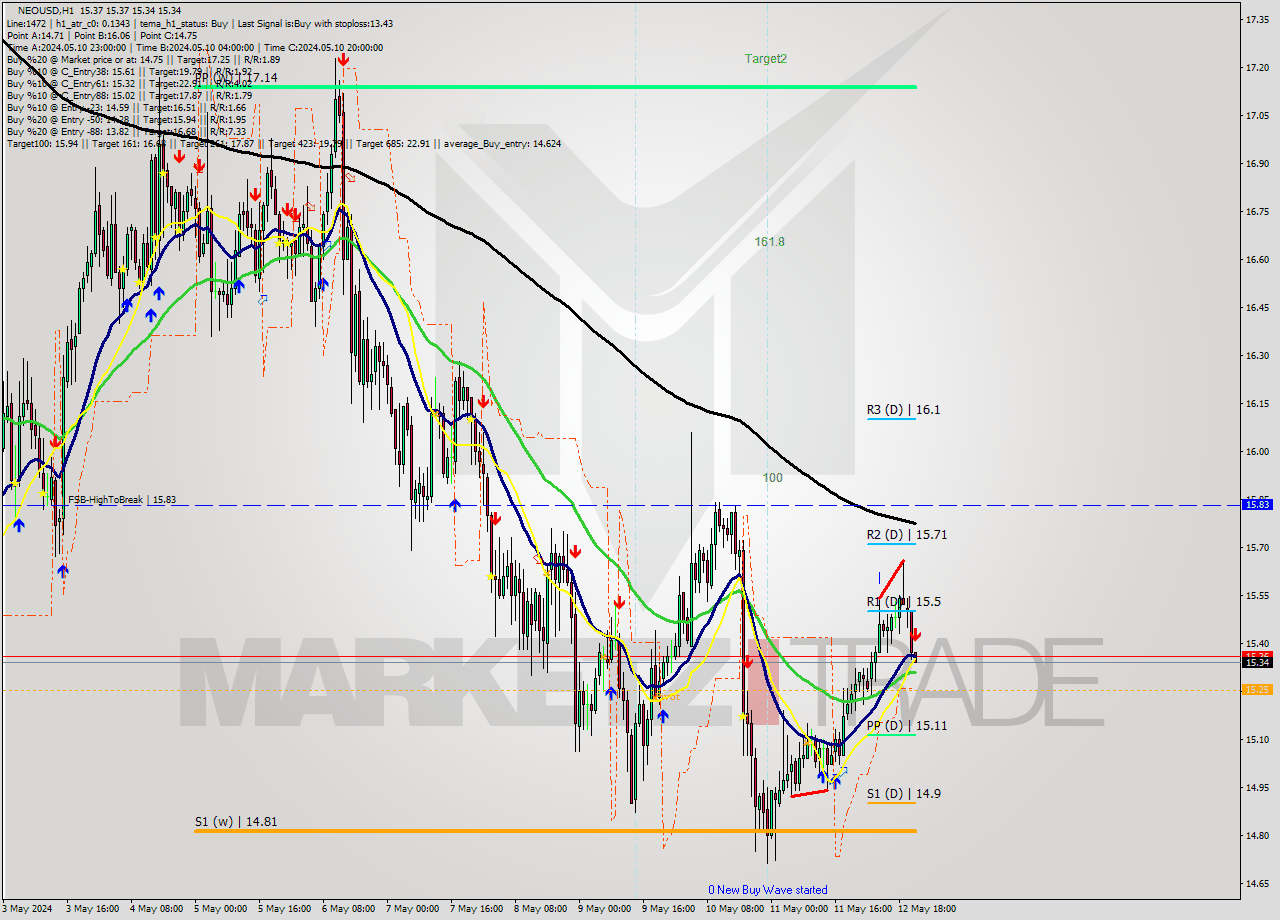This screenshot has height=920, width=1280.
Task: Click the thick orange S1 weekly support line
Action: click(x=555, y=831)
